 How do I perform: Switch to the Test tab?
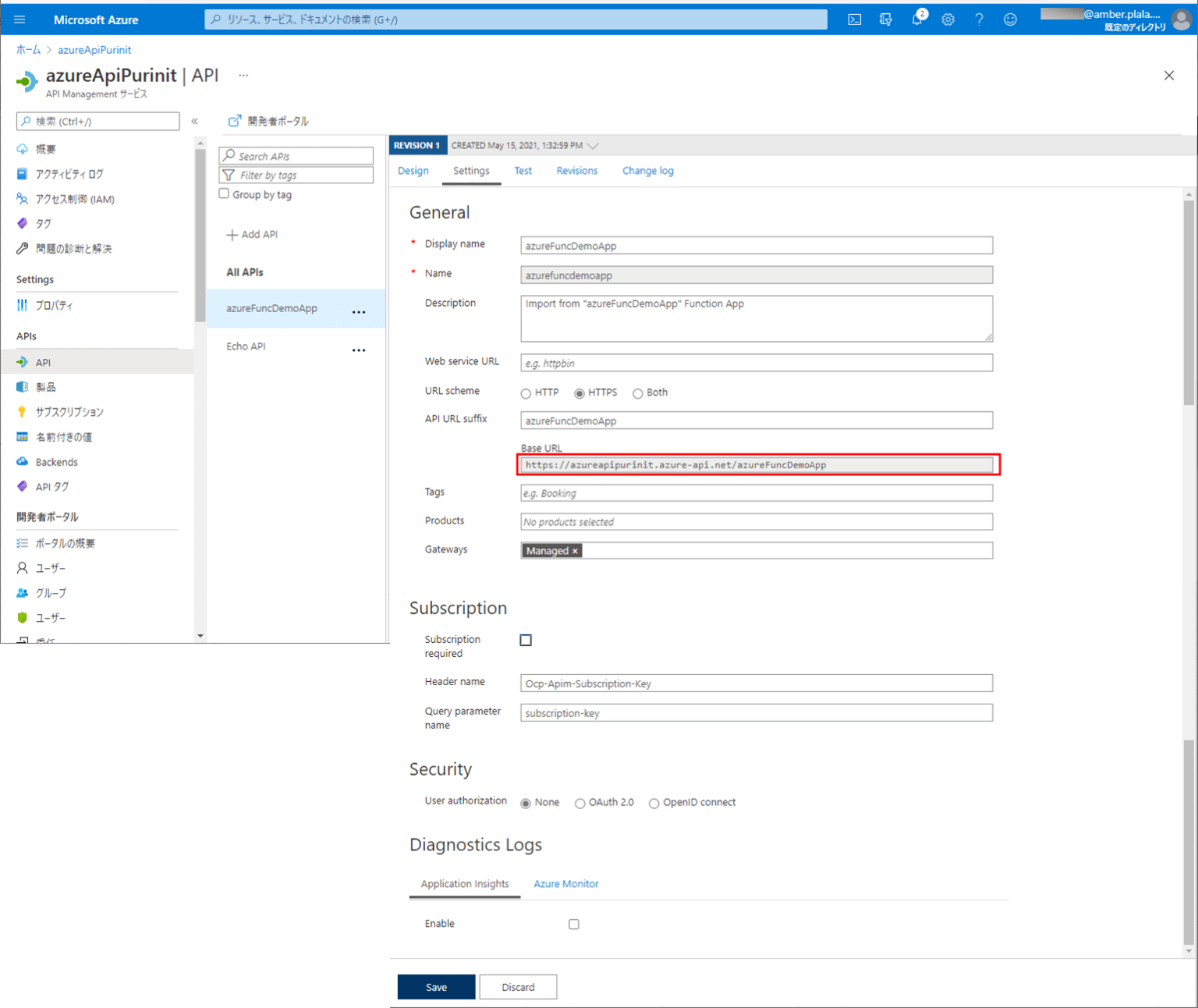point(523,170)
